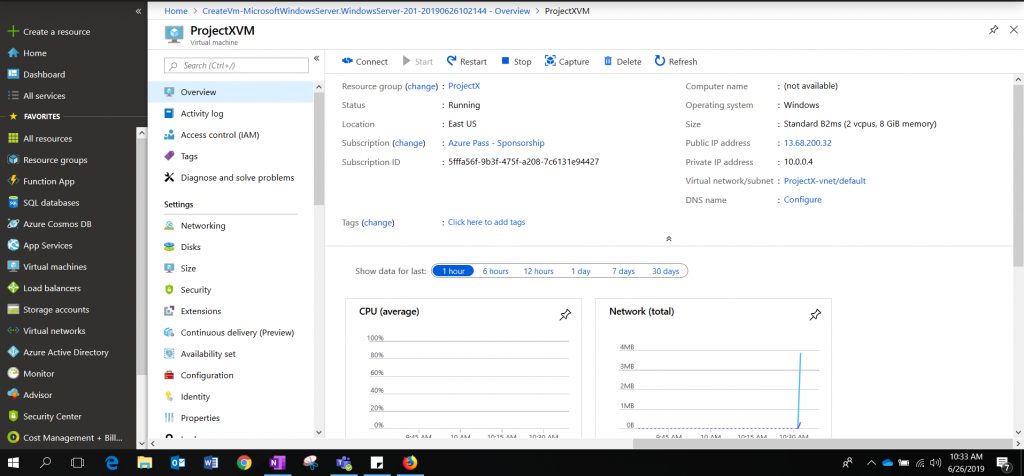Select the 1 hour time range
Viewport: 1024px width, 476px height.
453,271
